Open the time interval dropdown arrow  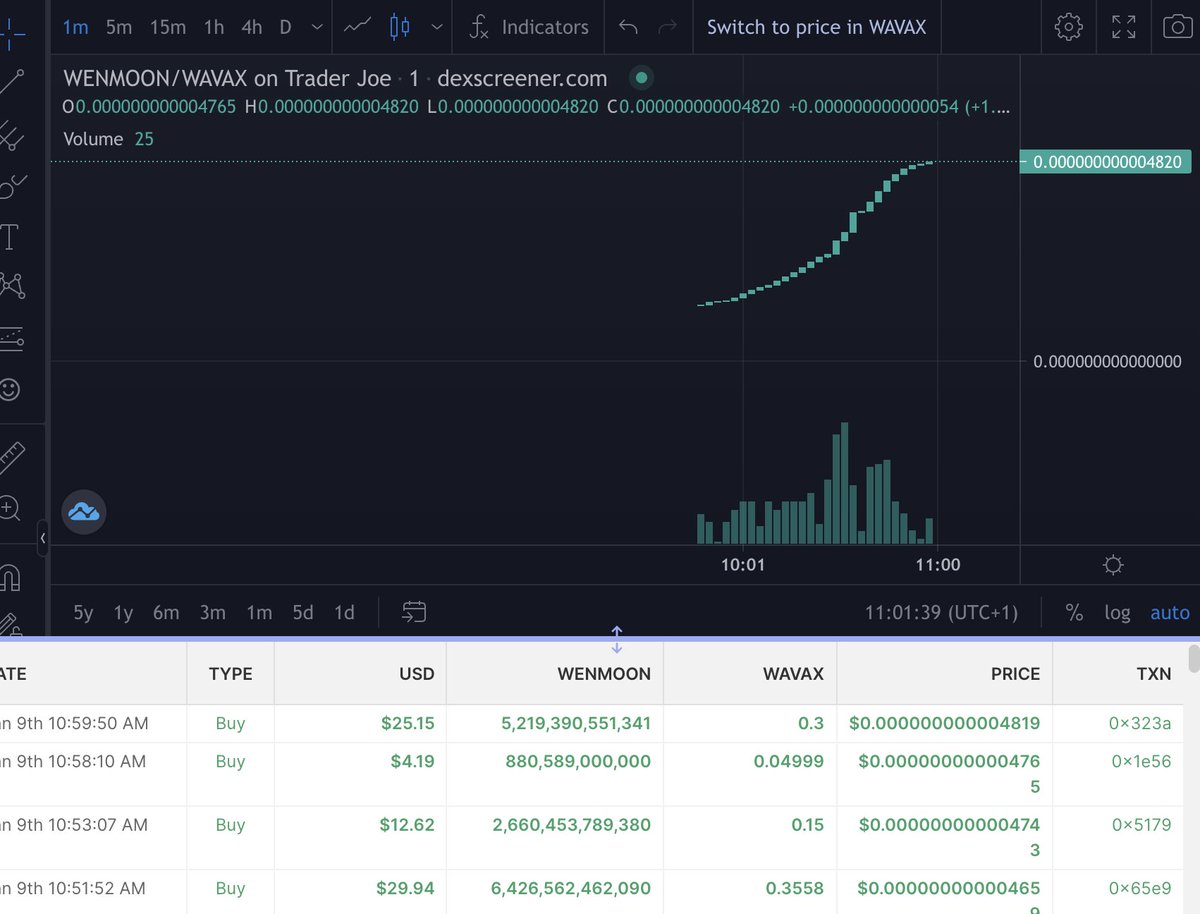[318, 28]
